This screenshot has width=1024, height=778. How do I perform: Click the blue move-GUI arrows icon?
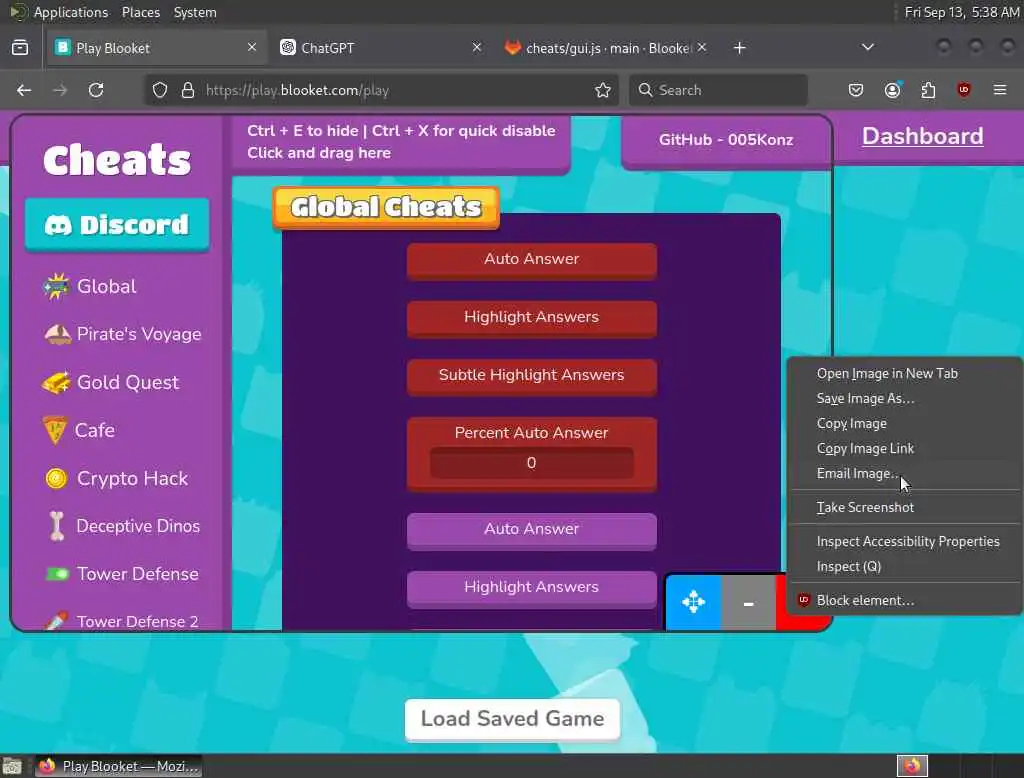coord(694,602)
